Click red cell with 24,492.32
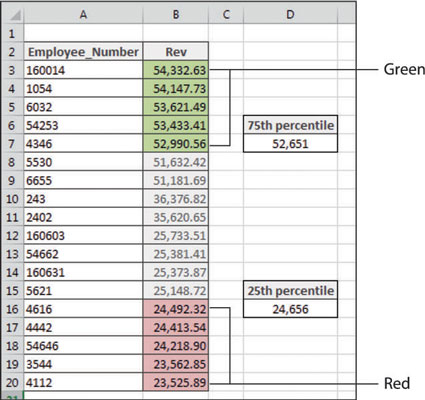425x400 pixels. (176, 309)
